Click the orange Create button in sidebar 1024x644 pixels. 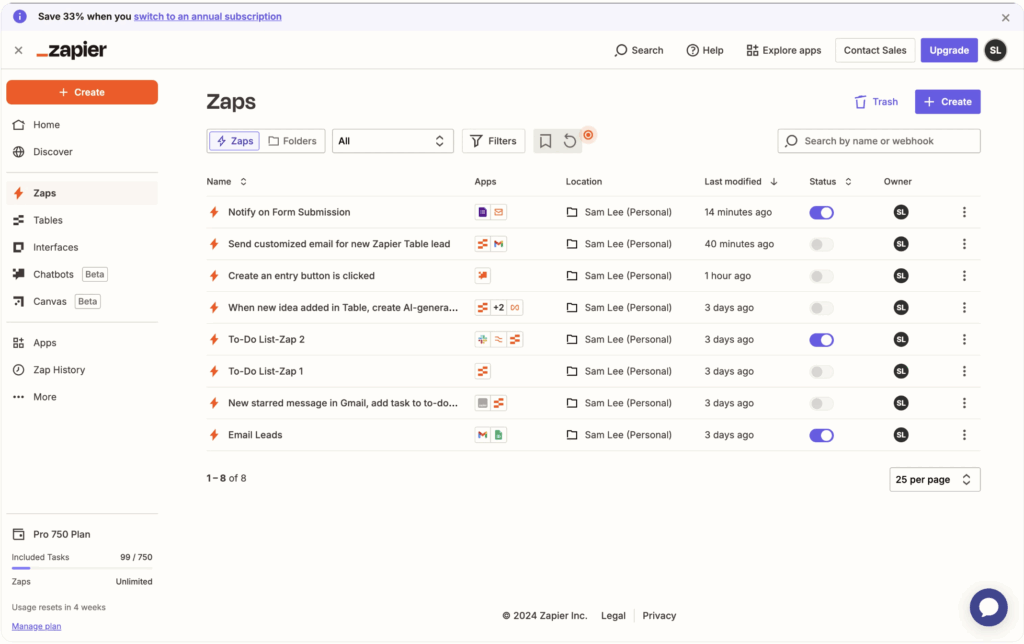tap(81, 92)
